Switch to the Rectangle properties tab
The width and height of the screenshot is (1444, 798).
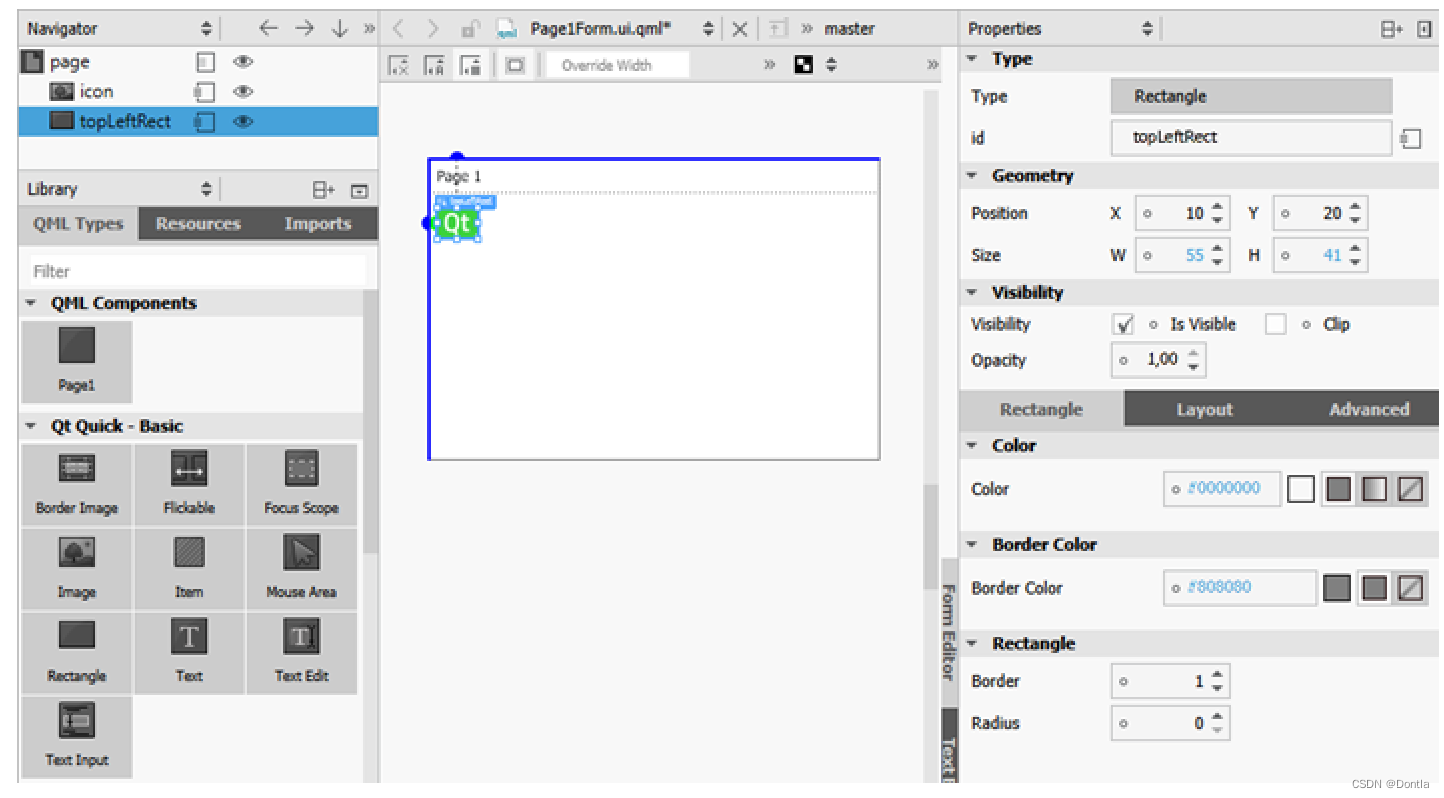click(x=1041, y=410)
